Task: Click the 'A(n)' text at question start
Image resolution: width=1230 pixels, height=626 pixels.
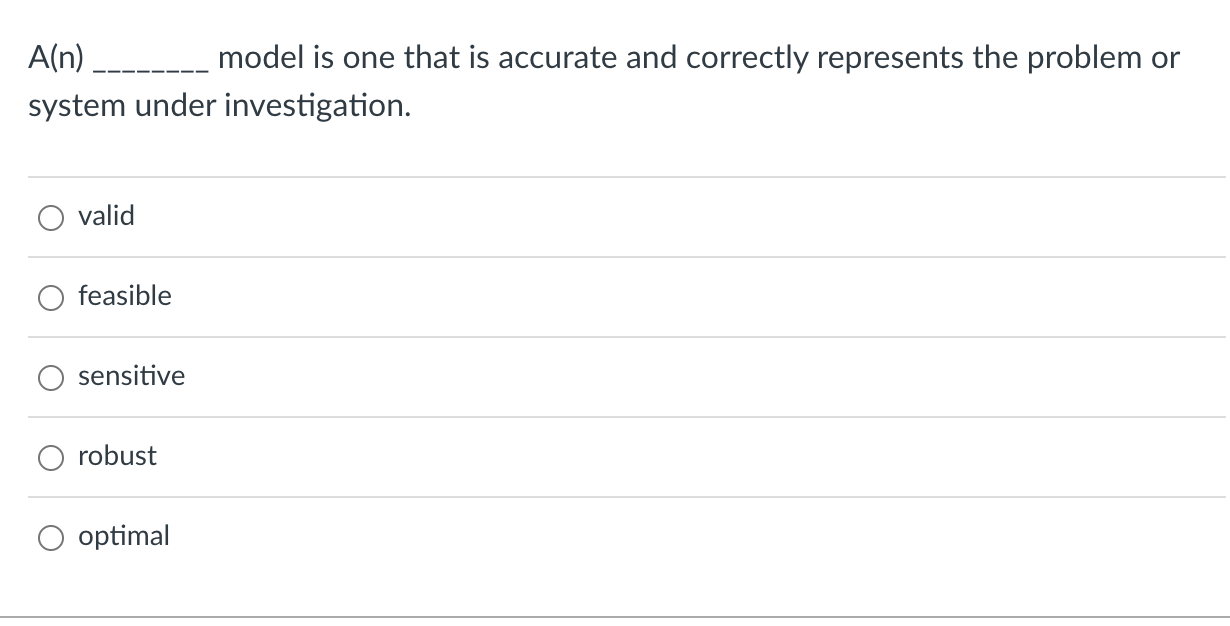Action: point(56,58)
